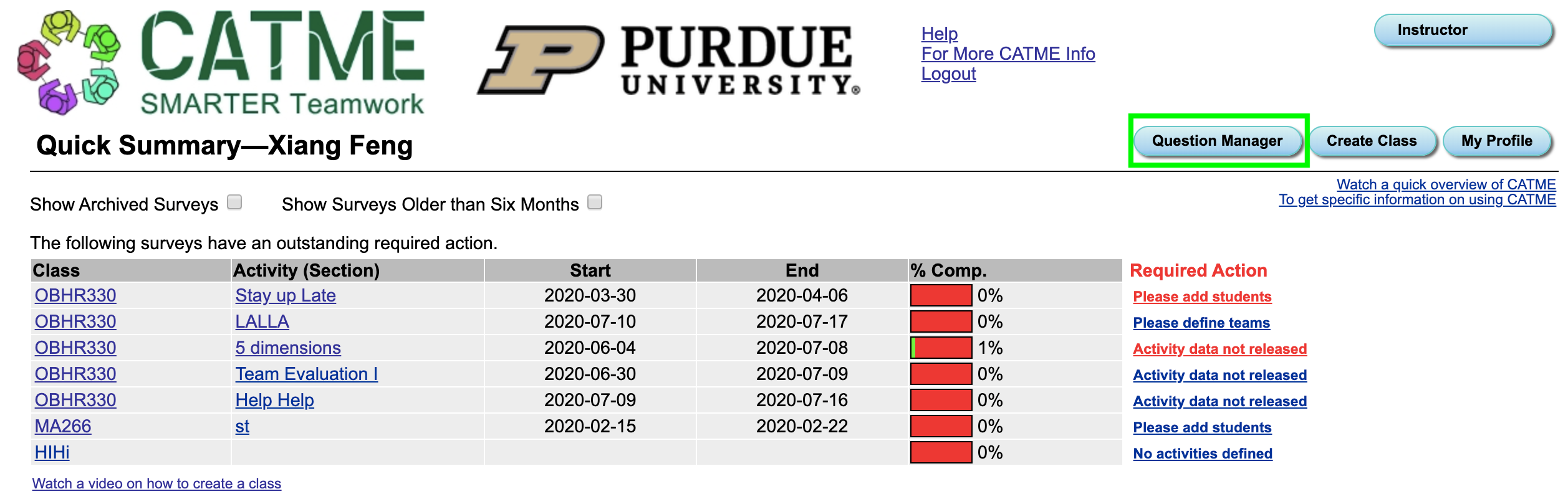Open the Instructor role dropdown
This screenshot has width=1568, height=499.
coord(1462,31)
